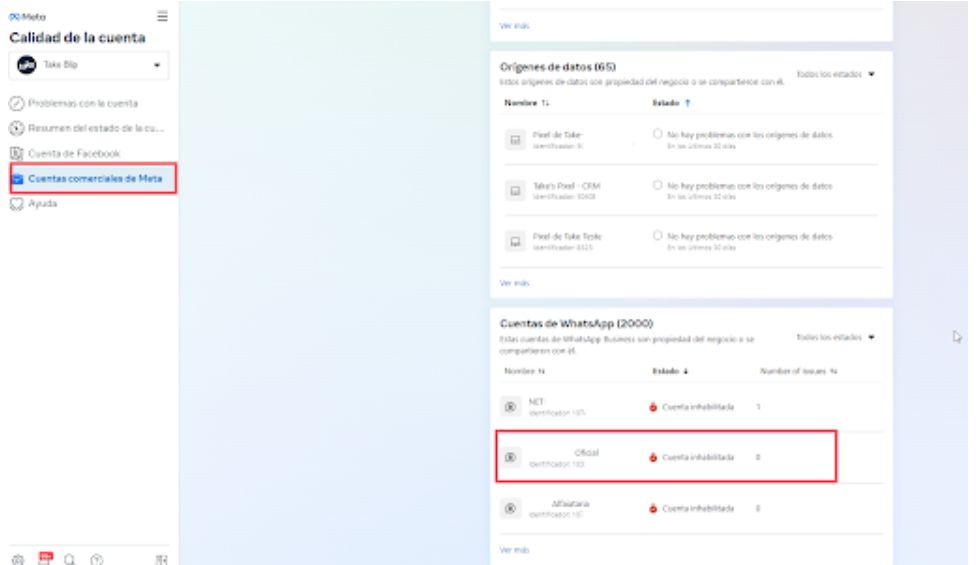
Task: Open Resumen del estado de la cuenta
Action: [95, 128]
